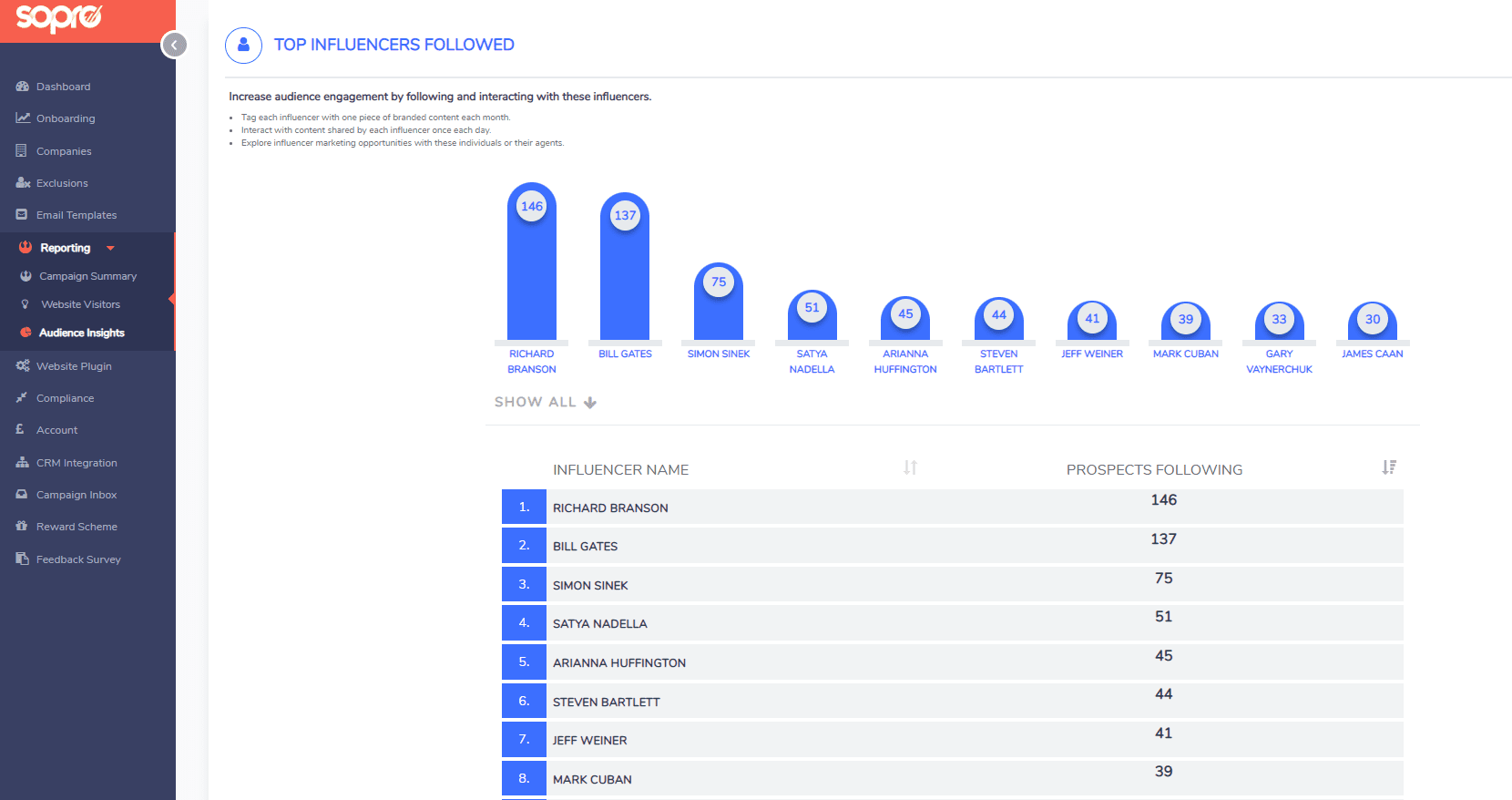1512x800 pixels.
Task: Open Campaign Summary report
Action: [x=87, y=276]
